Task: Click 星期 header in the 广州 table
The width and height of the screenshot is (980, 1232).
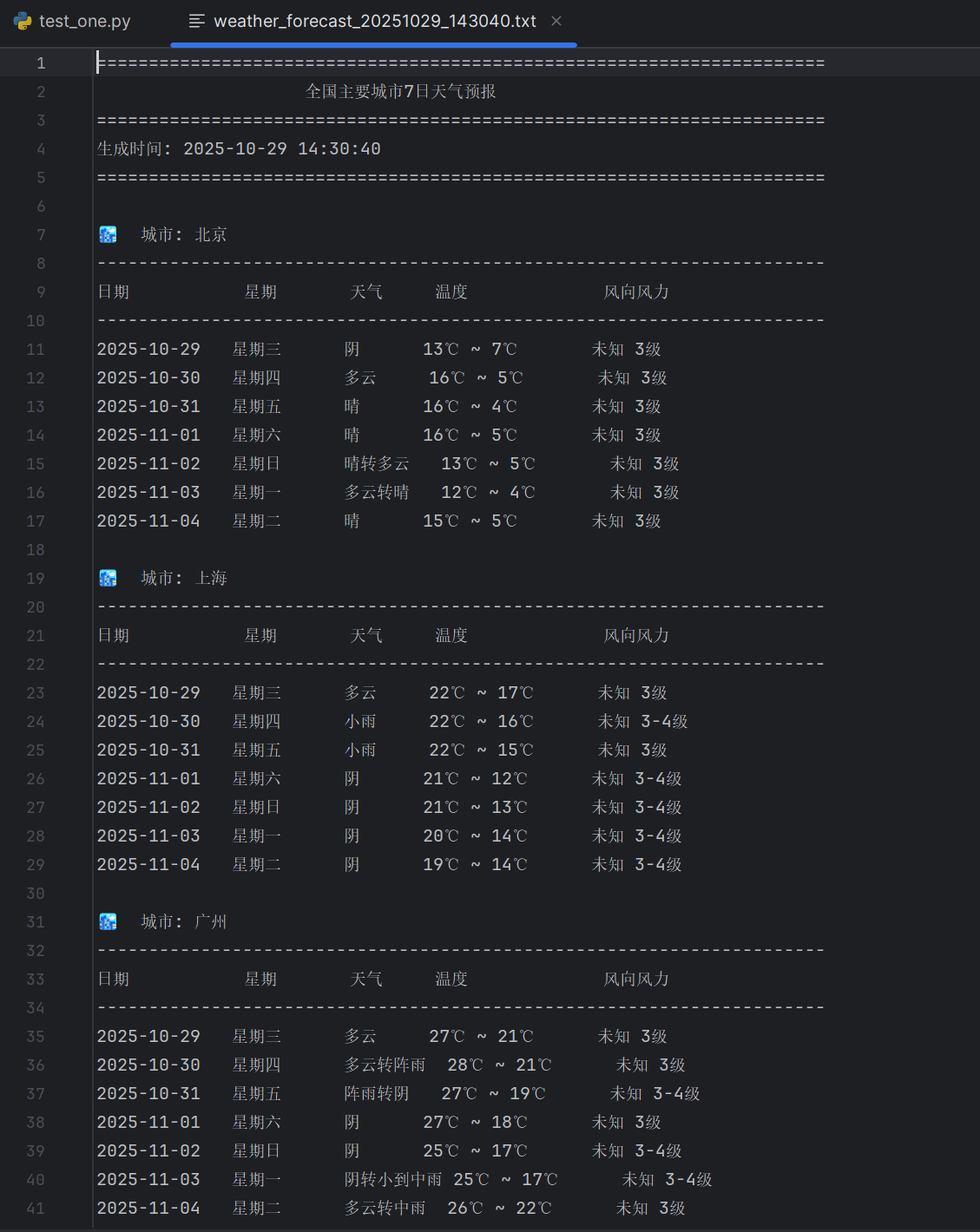Action: pyautogui.click(x=260, y=979)
